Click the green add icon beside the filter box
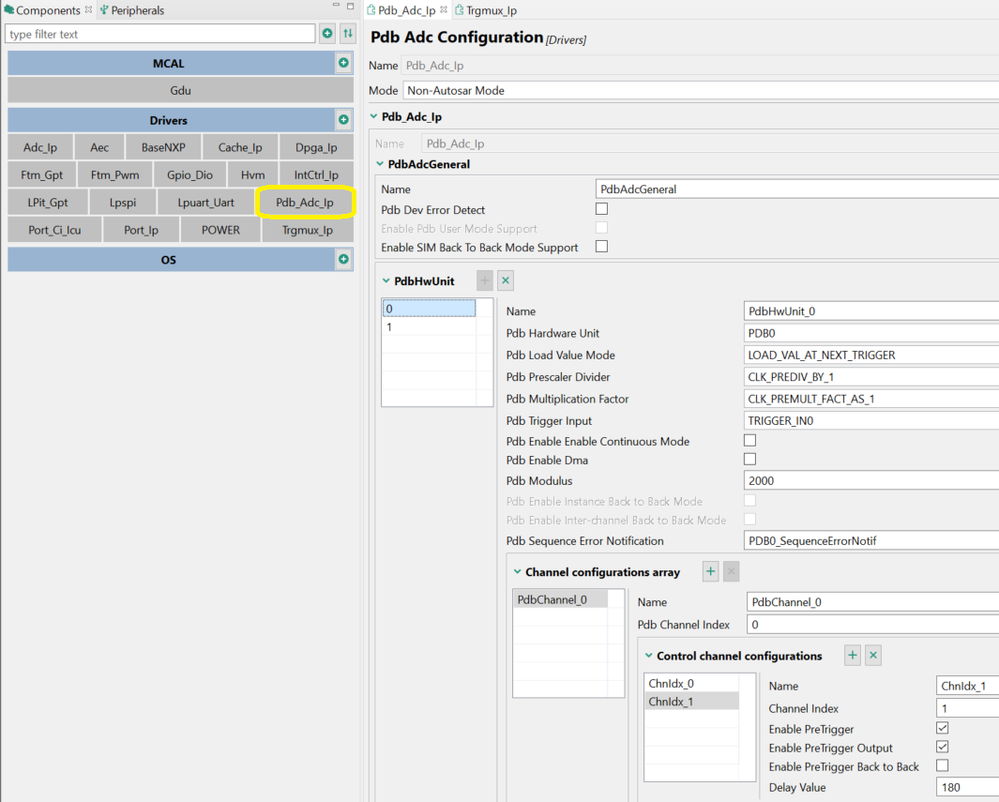The image size is (999, 802). point(327,33)
